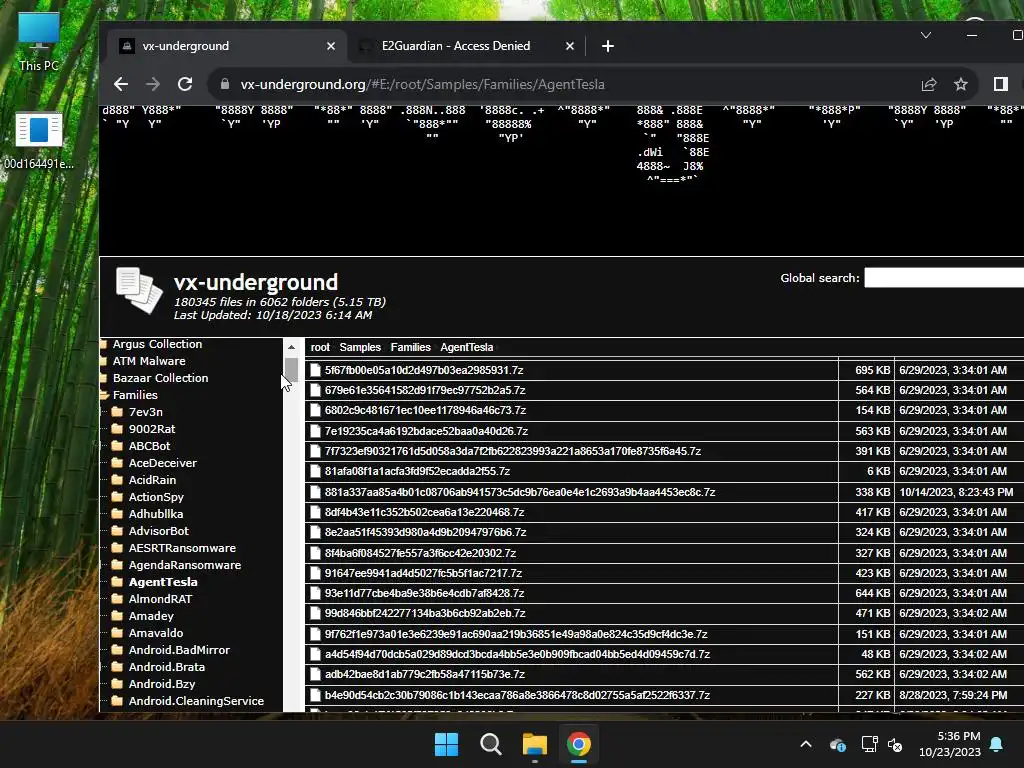Navigate to root in the breadcrumb
Viewport: 1024px width, 768px height.
320,347
